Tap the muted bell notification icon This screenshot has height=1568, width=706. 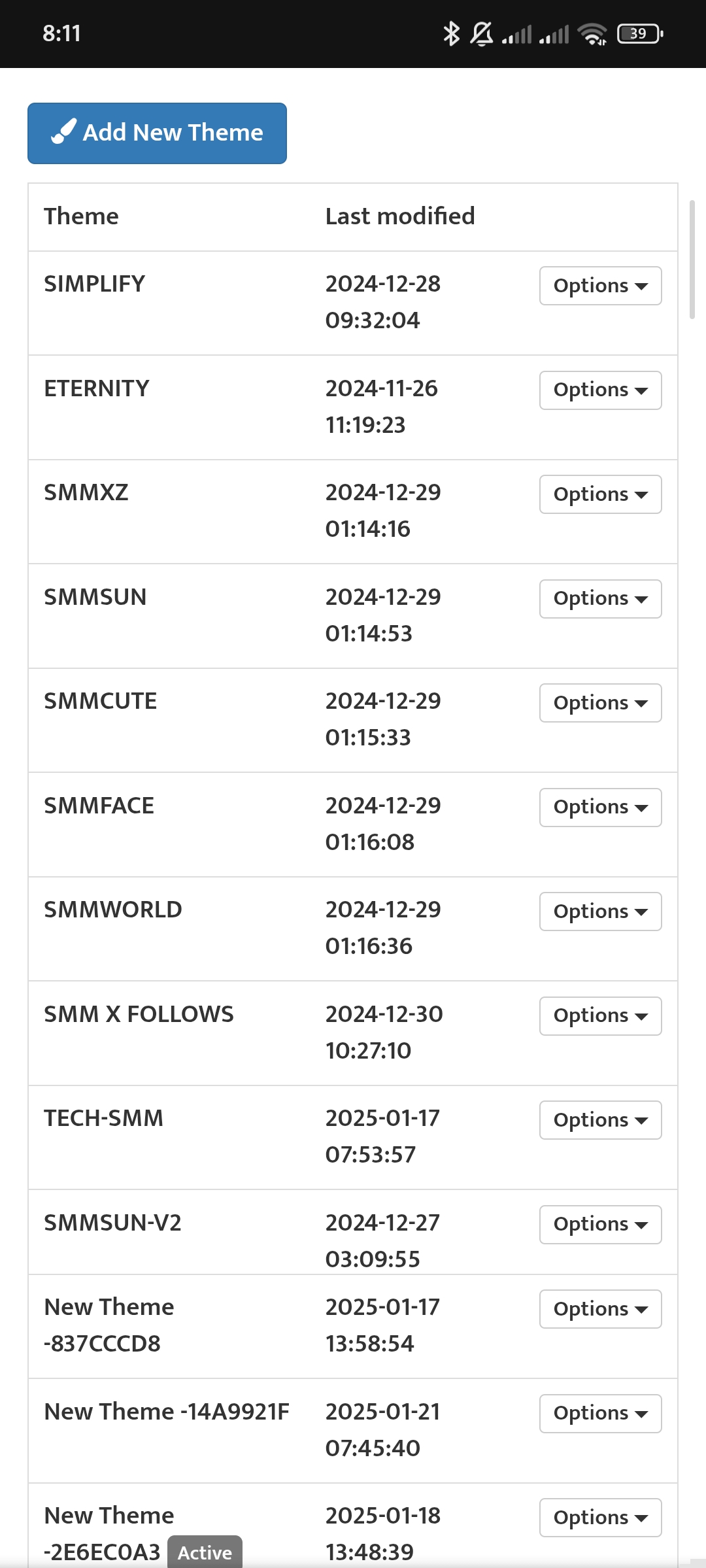(482, 33)
